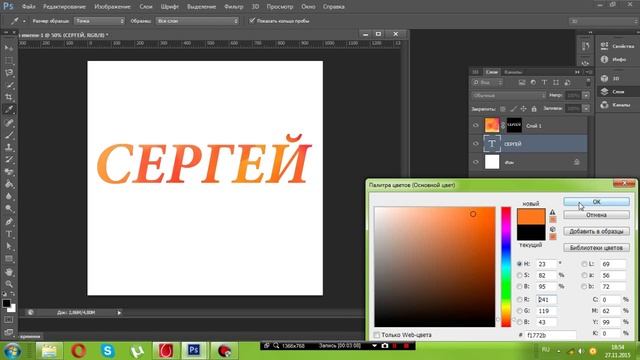The height and width of the screenshot is (360, 640).
Task: Expand the status bar info arrow
Action: coord(119,313)
